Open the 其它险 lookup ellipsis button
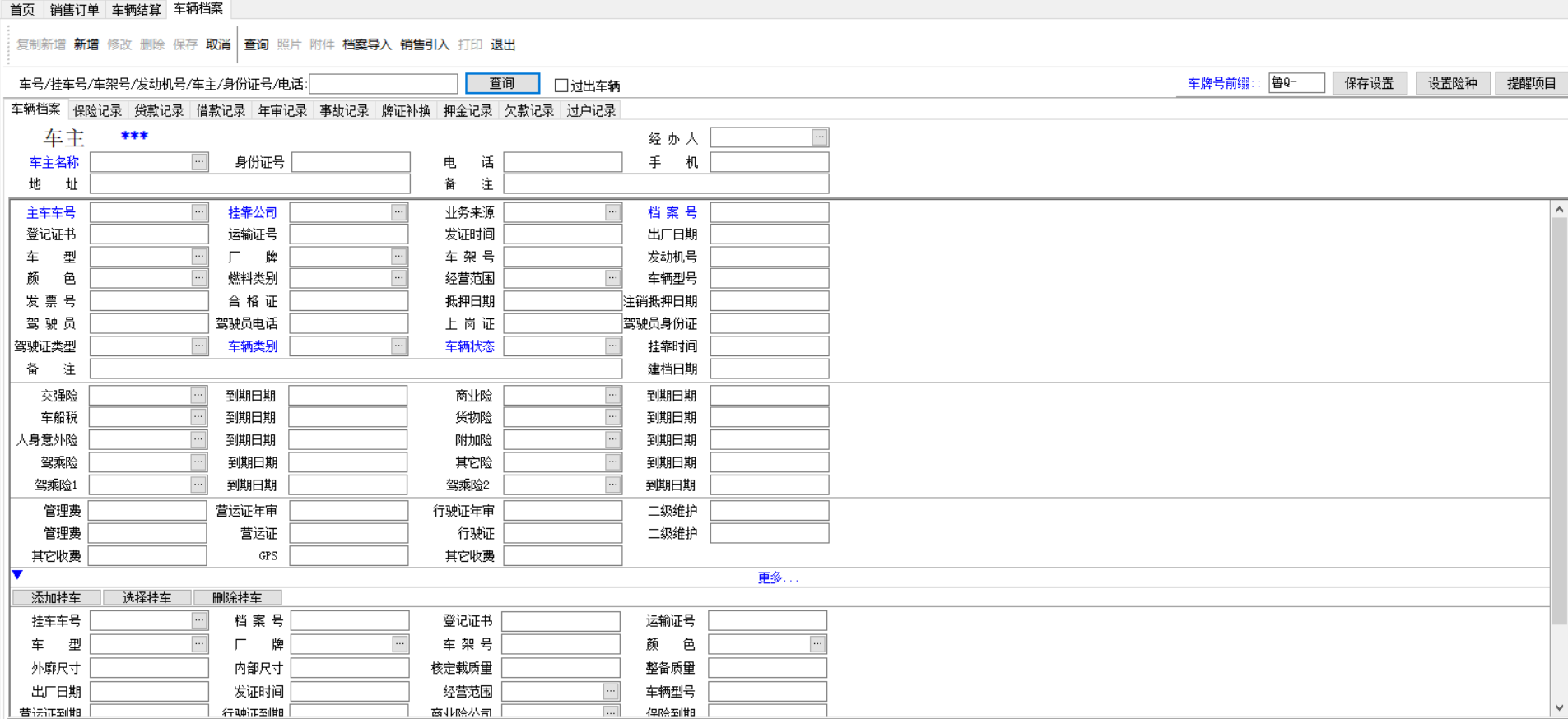1568x719 pixels. (x=612, y=462)
